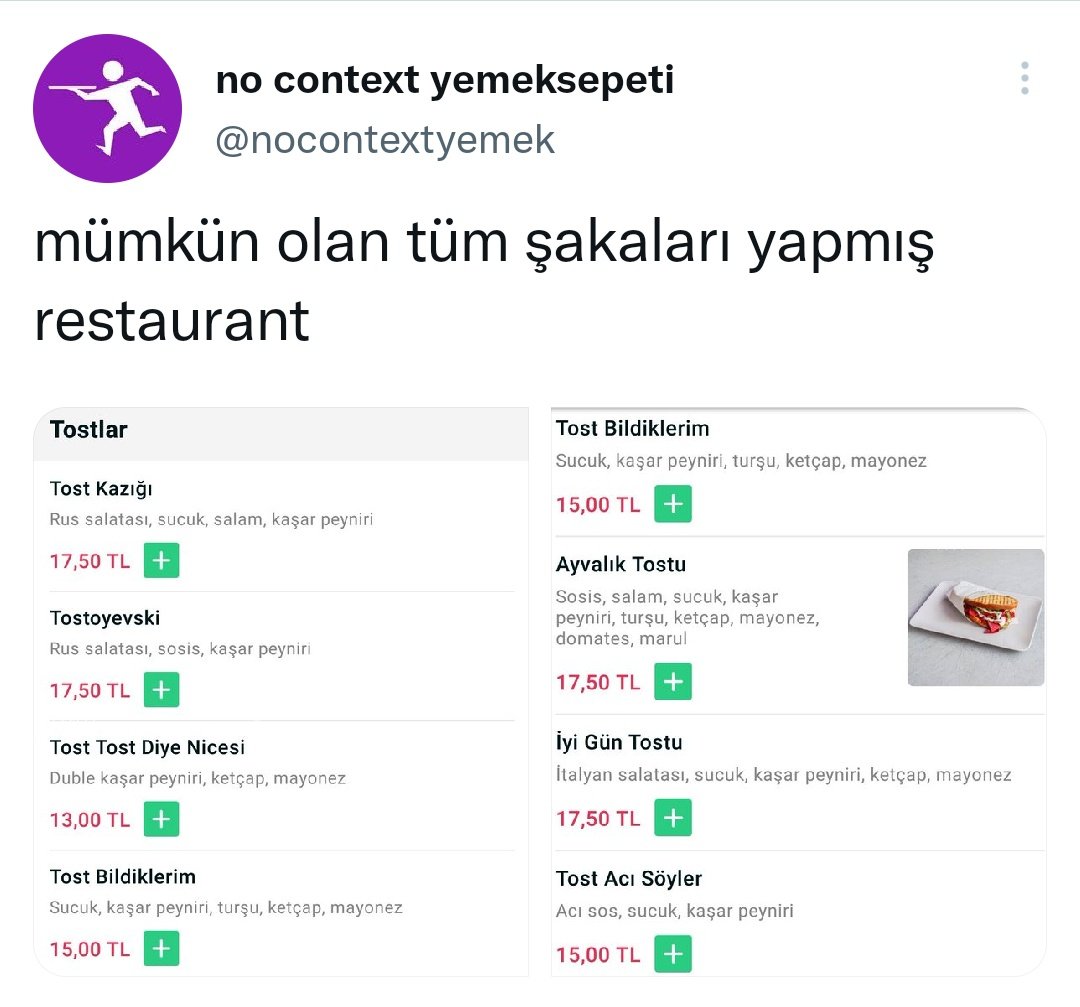The width and height of the screenshot is (1080, 1007).
Task: Click the no context yemeksepeti display name
Action: pos(444,80)
